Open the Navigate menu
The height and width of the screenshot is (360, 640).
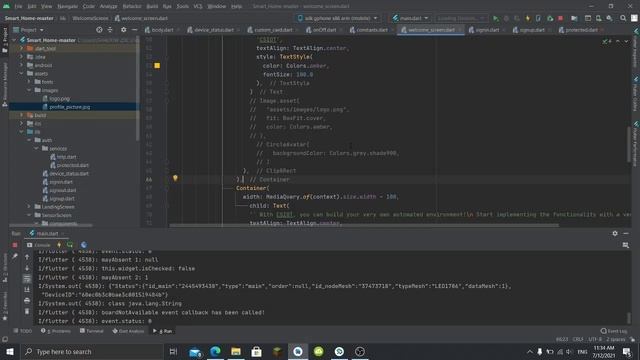pos(67,6)
